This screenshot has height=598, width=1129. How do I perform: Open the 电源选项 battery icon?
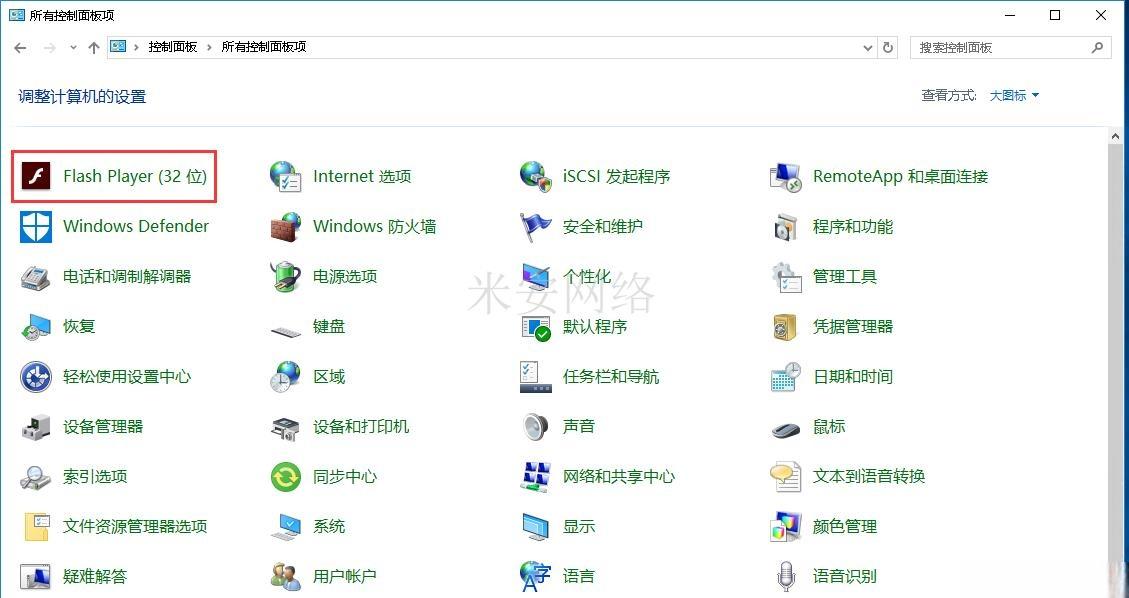pyautogui.click(x=286, y=276)
